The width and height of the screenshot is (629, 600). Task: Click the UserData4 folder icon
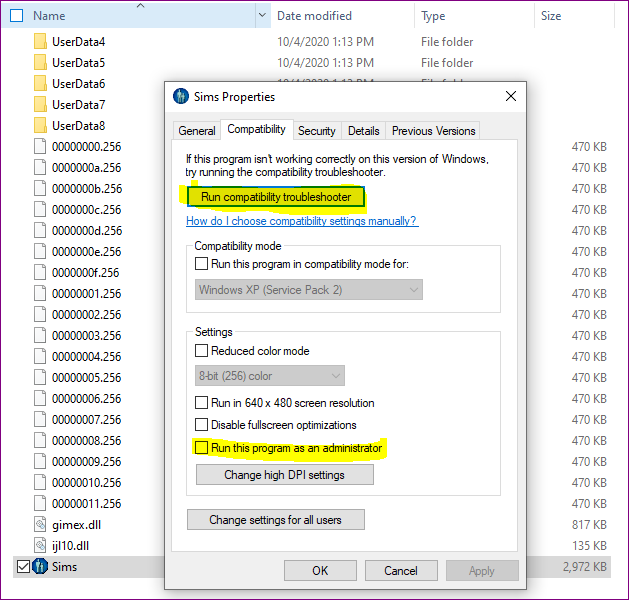pos(40,42)
